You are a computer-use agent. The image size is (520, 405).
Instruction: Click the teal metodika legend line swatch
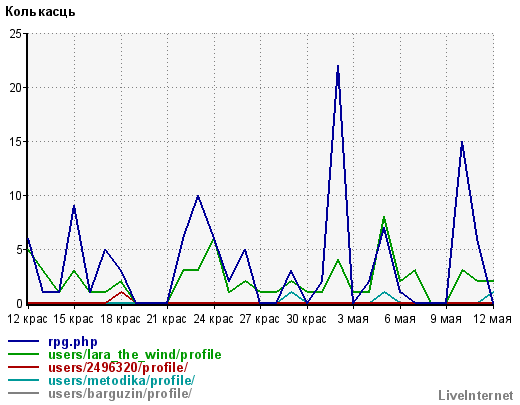click(23, 380)
